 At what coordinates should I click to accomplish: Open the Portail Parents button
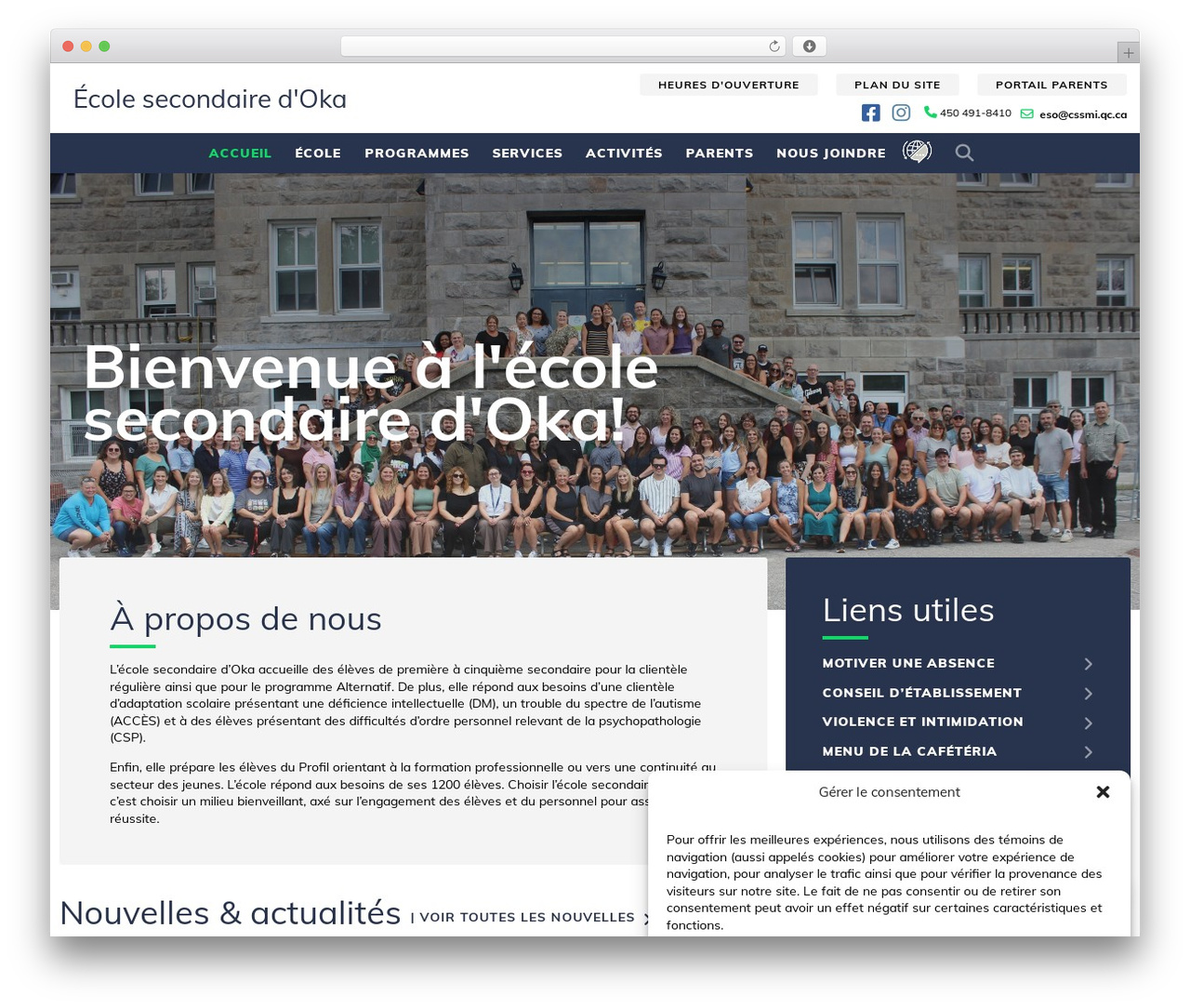(1051, 85)
